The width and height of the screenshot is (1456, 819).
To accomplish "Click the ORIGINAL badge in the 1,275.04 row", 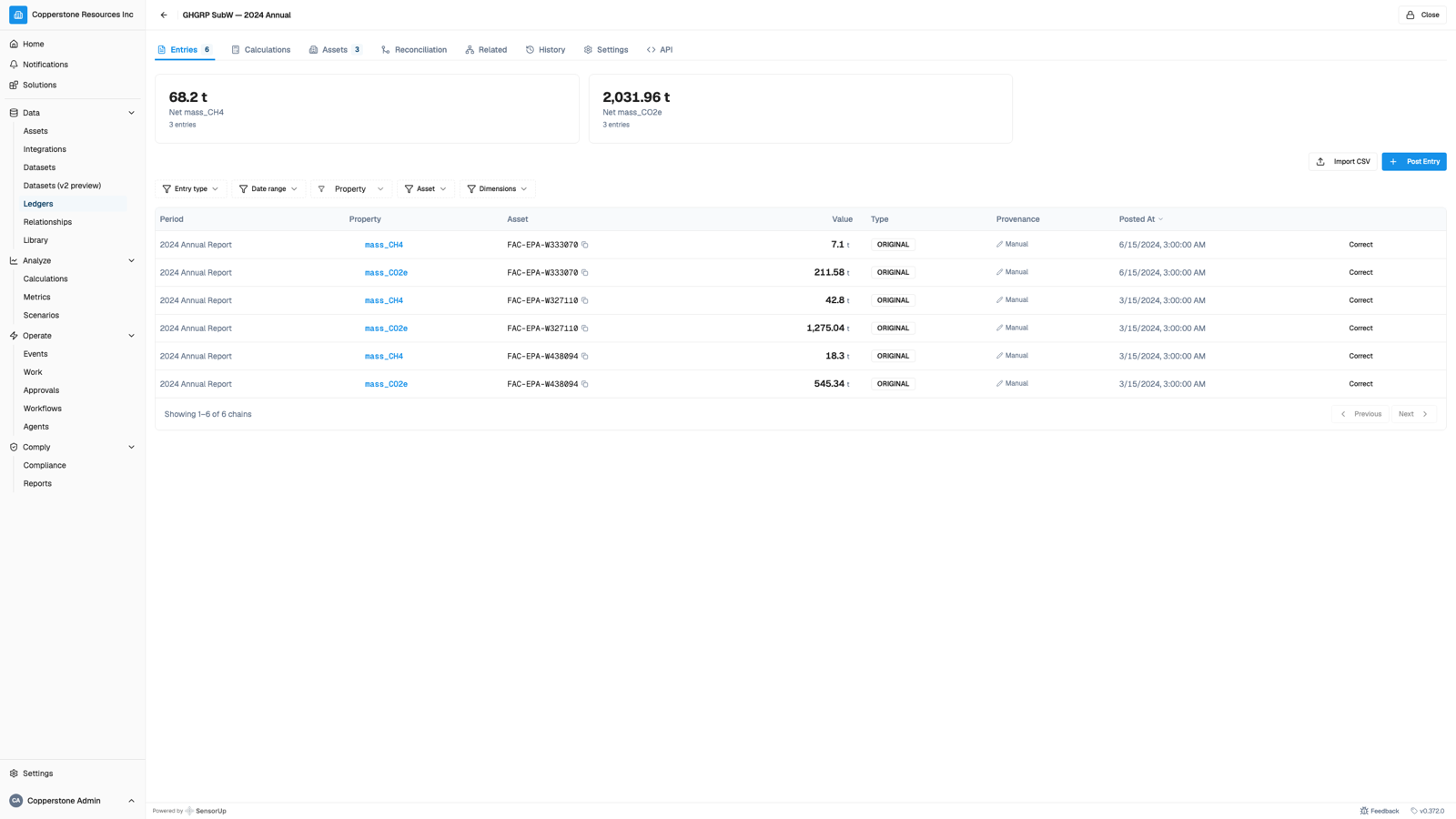I will [x=893, y=329].
